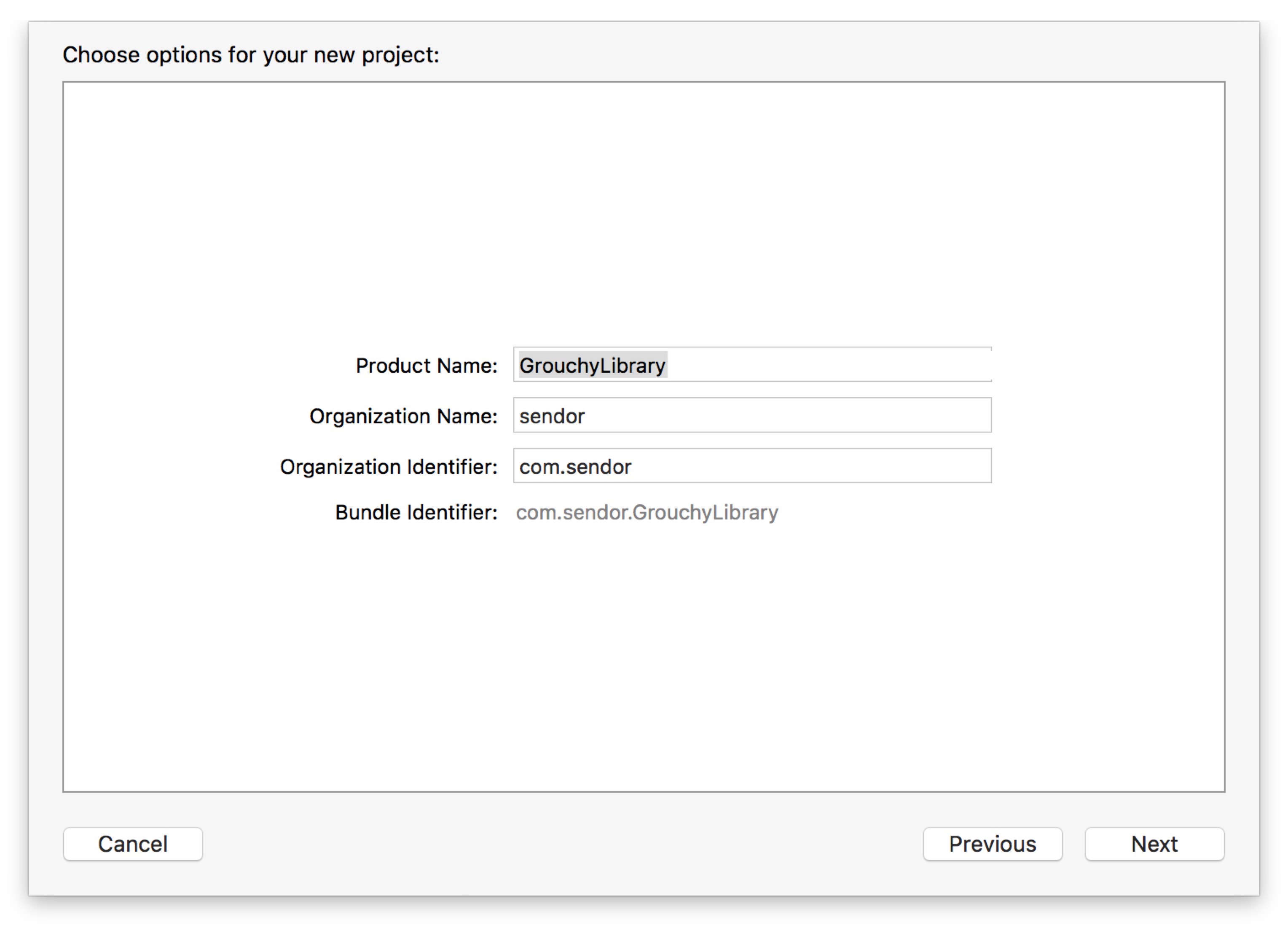
Task: Click the "Choose options for your new project" heading
Action: tap(251, 55)
